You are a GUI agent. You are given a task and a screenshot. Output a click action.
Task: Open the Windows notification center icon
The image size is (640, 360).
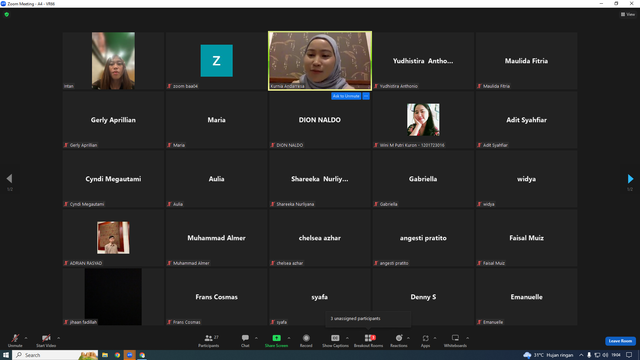(x=629, y=355)
